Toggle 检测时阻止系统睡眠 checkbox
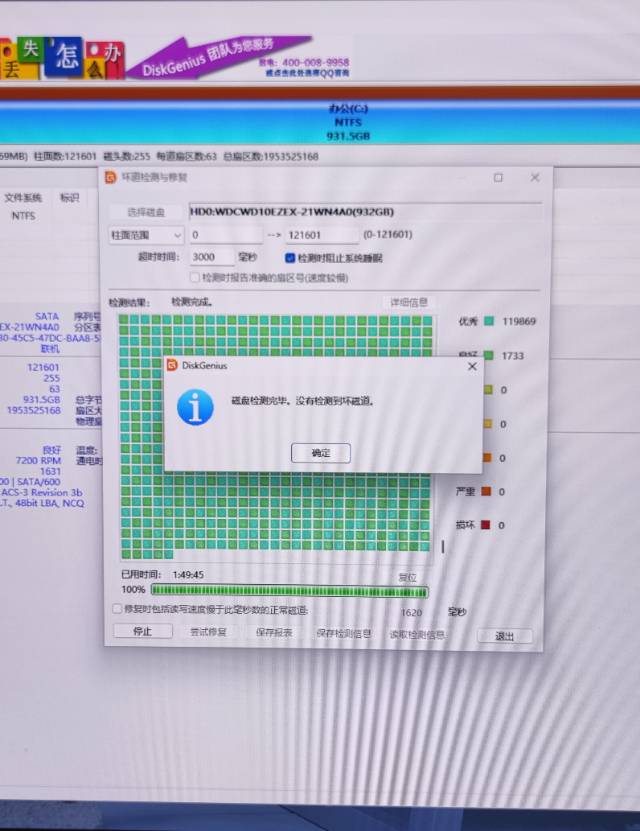 tap(290, 258)
